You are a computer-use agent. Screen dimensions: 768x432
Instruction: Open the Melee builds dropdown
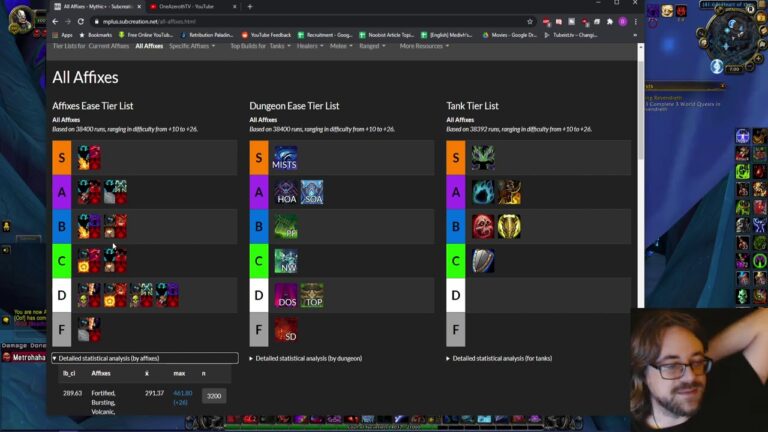(341, 46)
